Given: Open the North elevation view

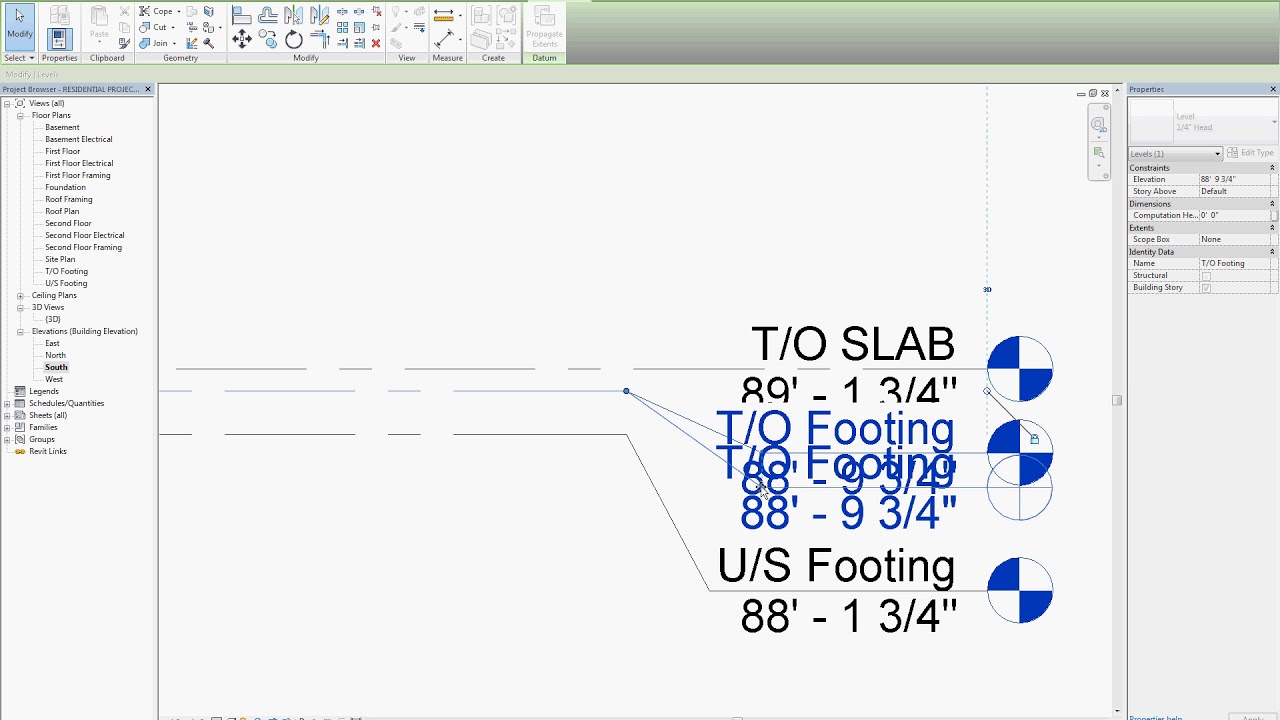Looking at the screenshot, I should [55, 355].
